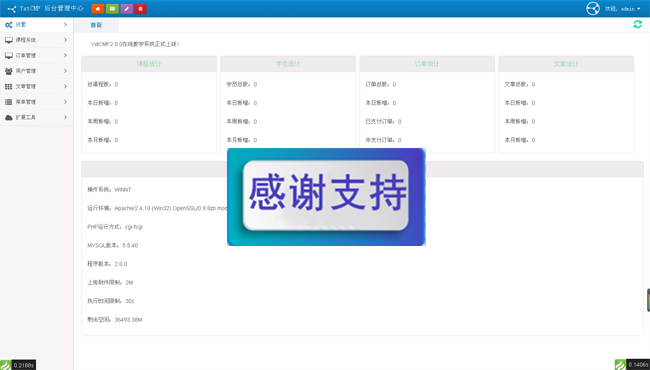650x370 pixels.
Task: Click the YztCMF share-node logo icon
Action: [x=12, y=9]
